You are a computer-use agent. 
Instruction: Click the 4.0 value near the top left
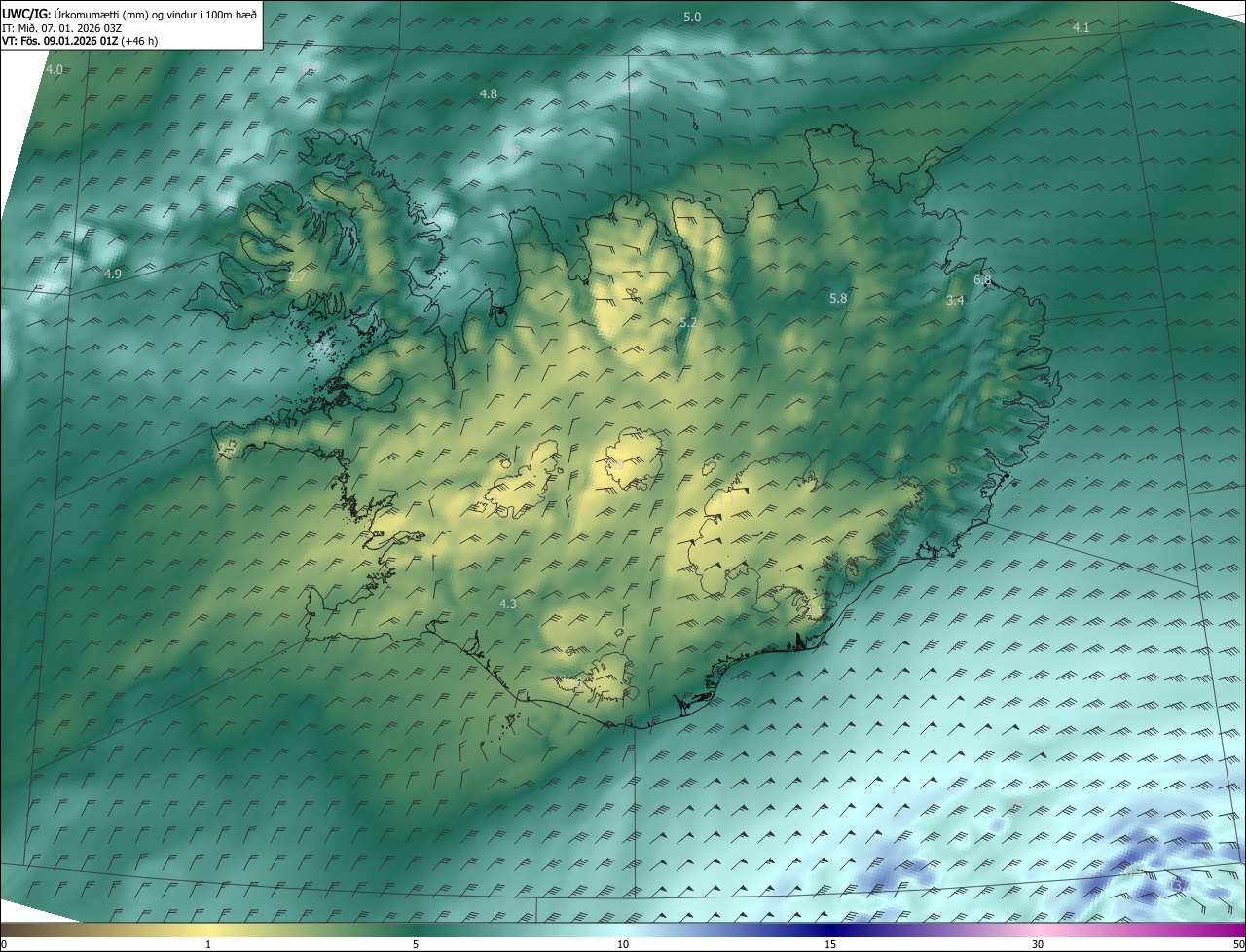click(x=54, y=70)
